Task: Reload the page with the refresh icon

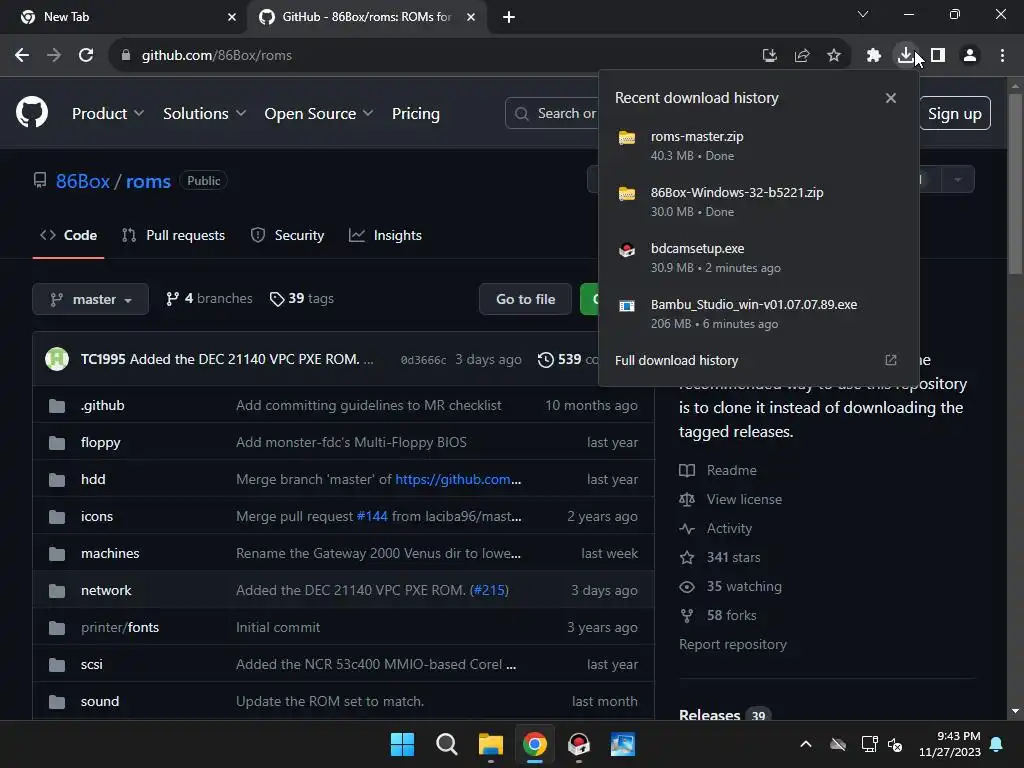Action: (x=86, y=56)
